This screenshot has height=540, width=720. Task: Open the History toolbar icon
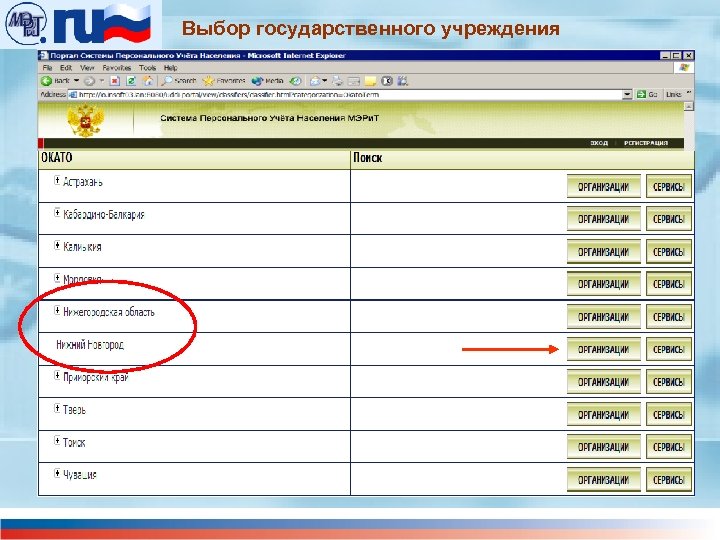296,81
